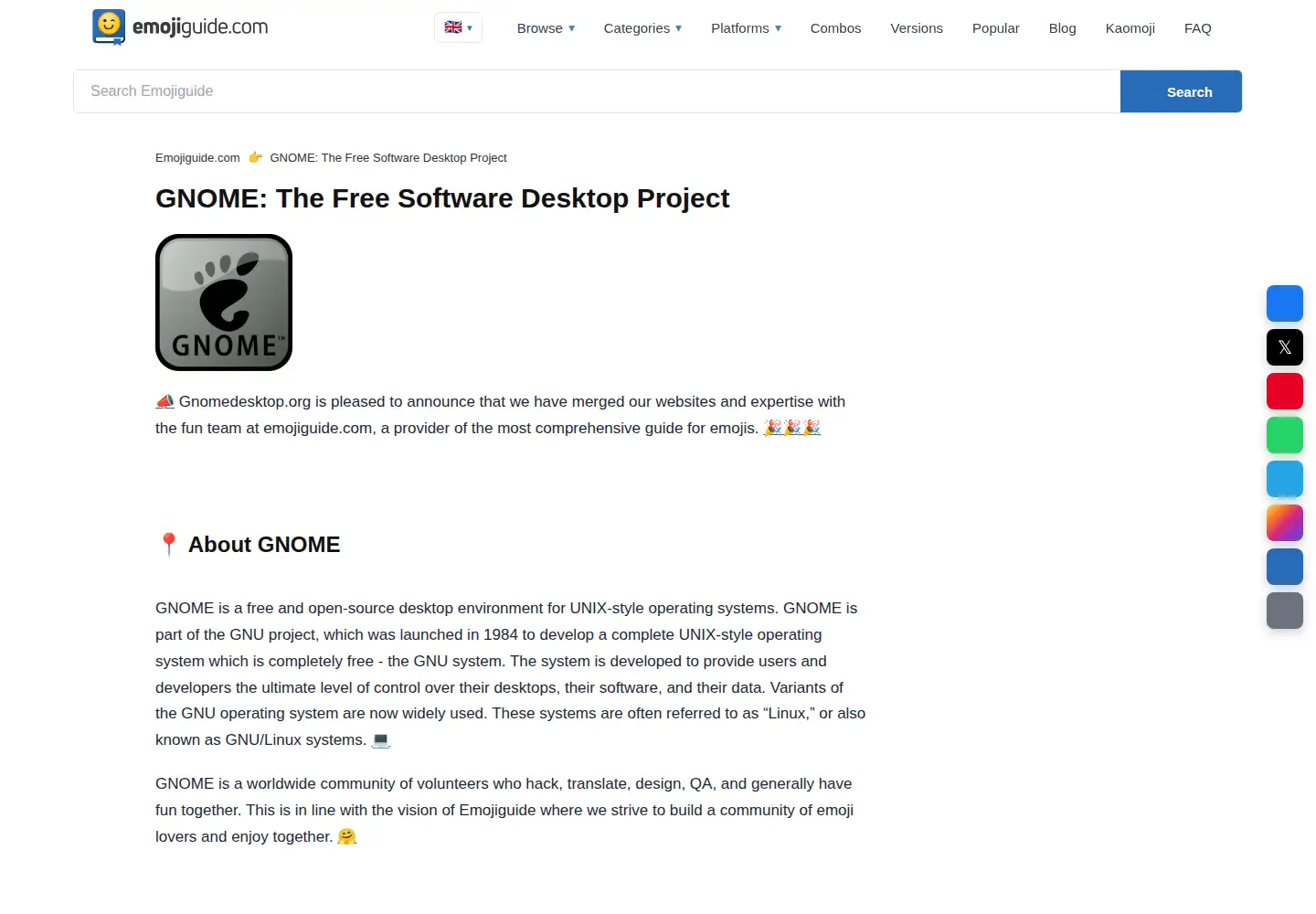Viewport: 1316px width, 914px height.
Task: Click the dark blue share button
Action: [1284, 567]
